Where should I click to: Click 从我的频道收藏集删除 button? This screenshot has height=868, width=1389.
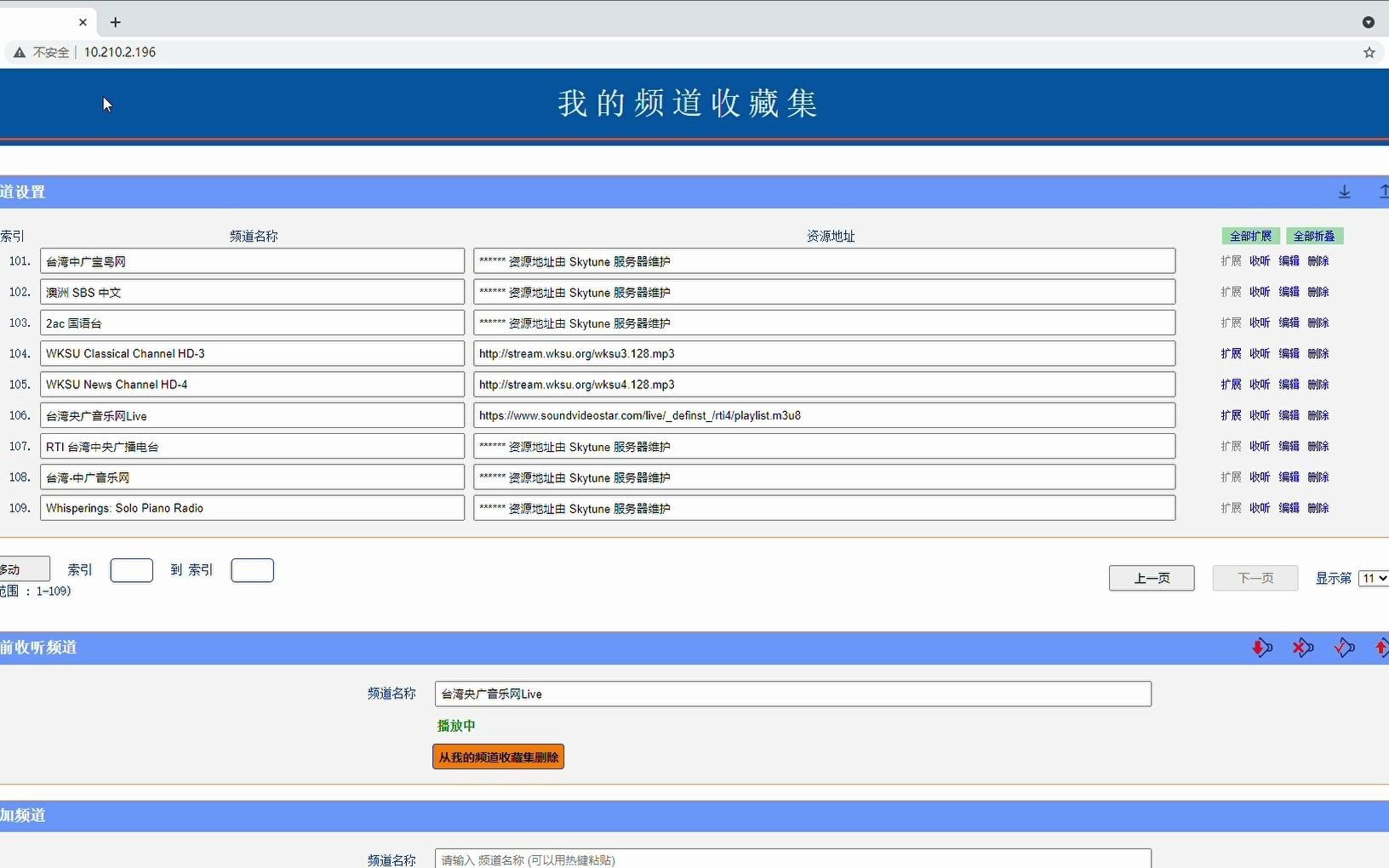point(499,757)
